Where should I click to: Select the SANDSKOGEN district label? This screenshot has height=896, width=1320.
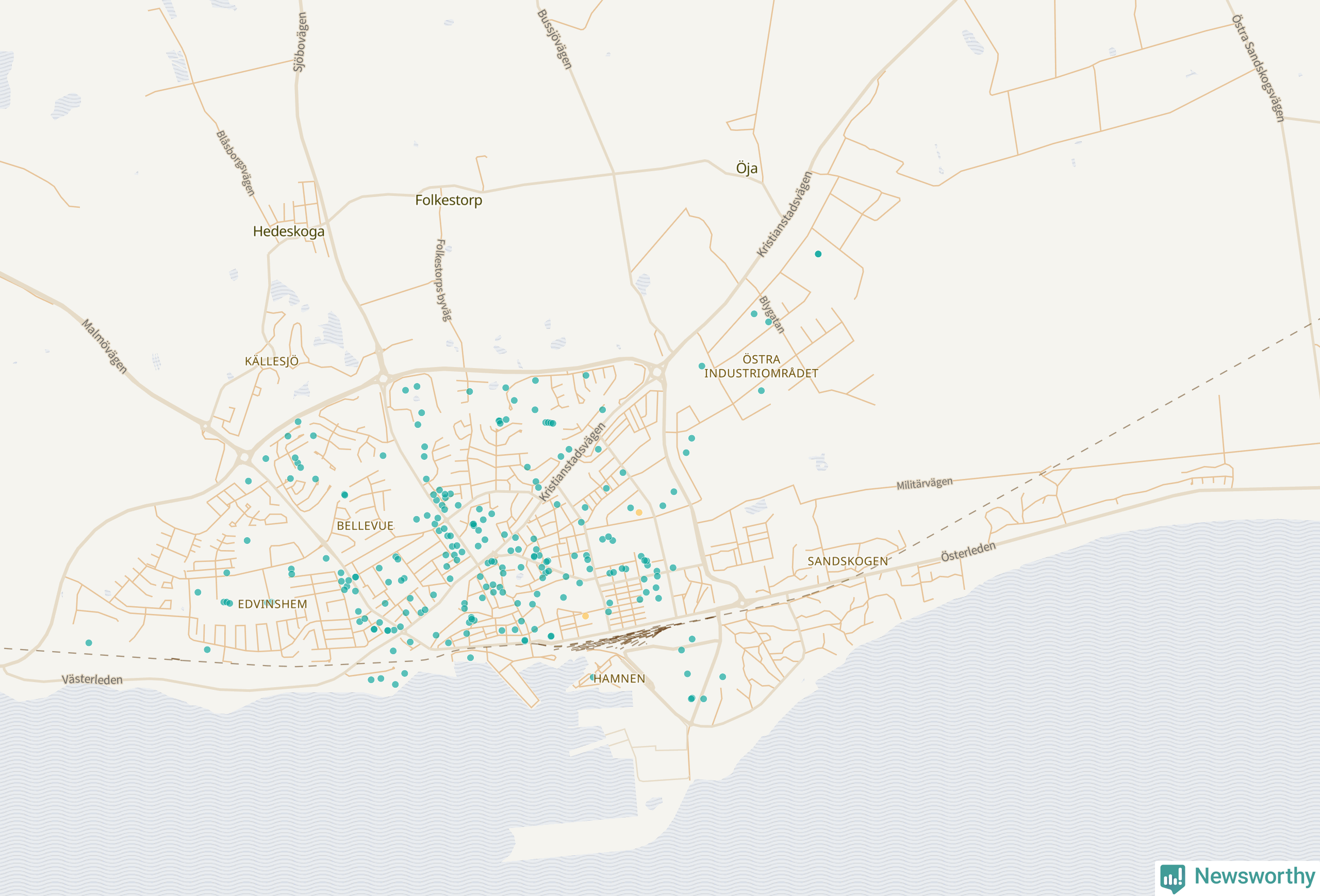coord(848,561)
